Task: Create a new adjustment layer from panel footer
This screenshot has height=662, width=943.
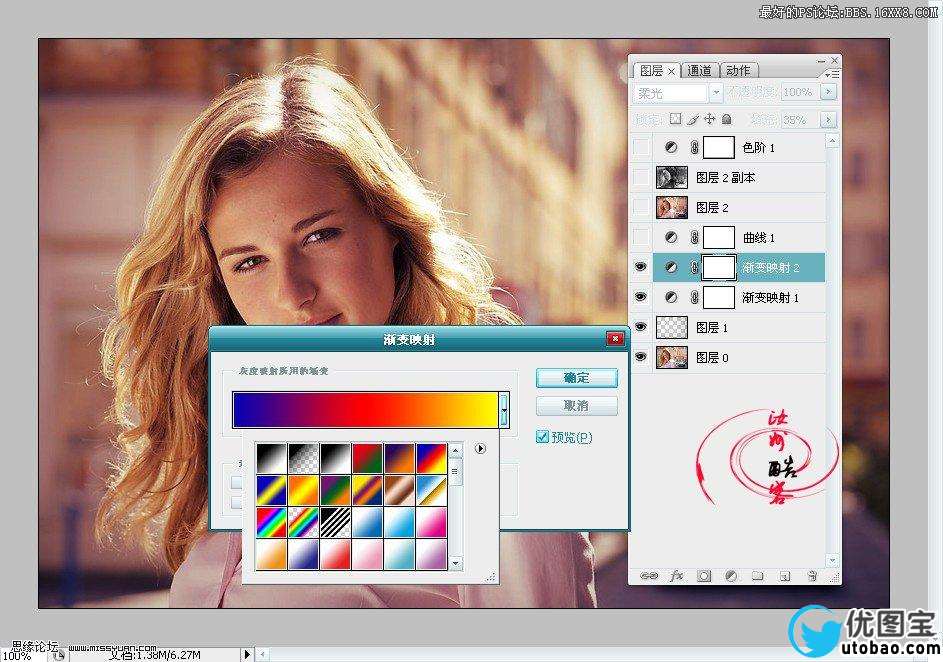Action: pyautogui.click(x=731, y=576)
